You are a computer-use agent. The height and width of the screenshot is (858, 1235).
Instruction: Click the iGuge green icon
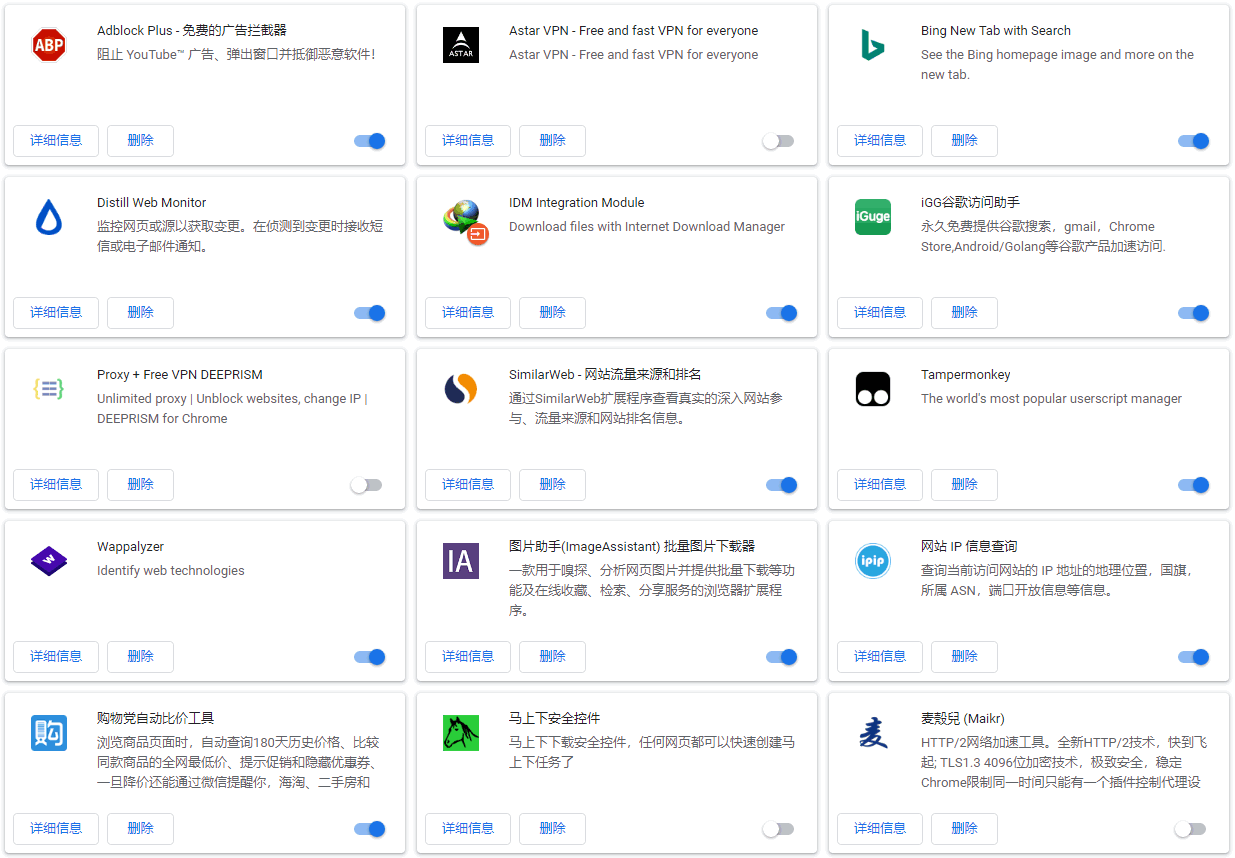(x=873, y=217)
